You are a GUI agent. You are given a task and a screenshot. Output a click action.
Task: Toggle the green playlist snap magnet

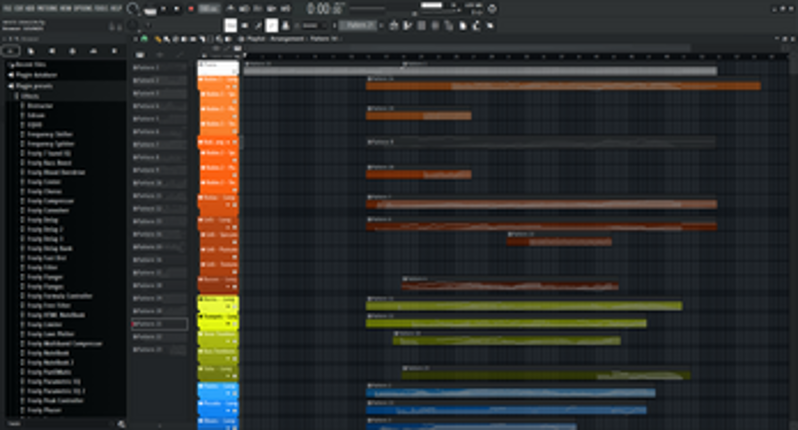tap(145, 39)
